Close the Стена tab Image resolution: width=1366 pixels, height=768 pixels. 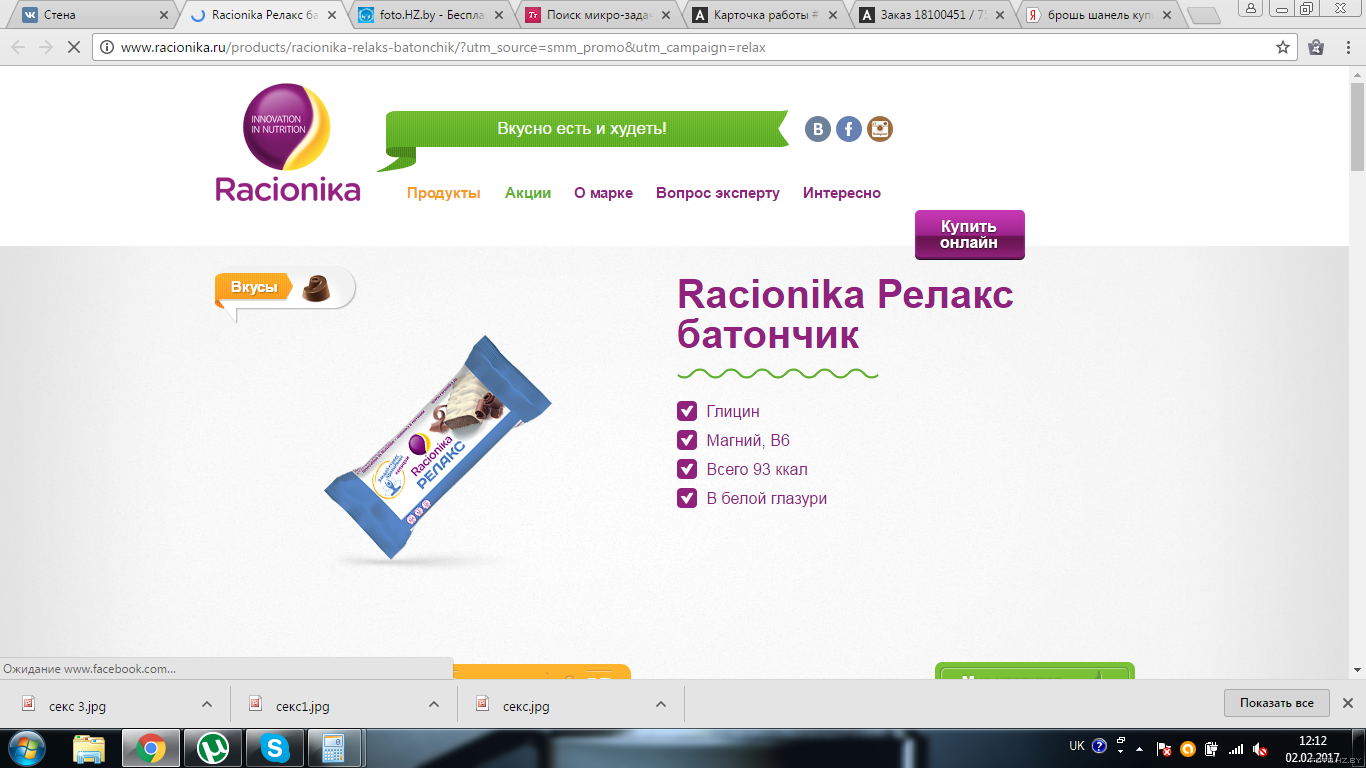[164, 15]
